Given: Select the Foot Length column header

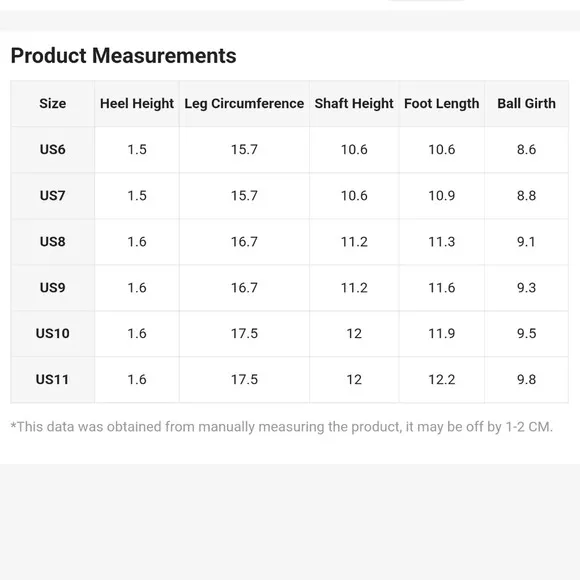Looking at the screenshot, I should 442,104.
